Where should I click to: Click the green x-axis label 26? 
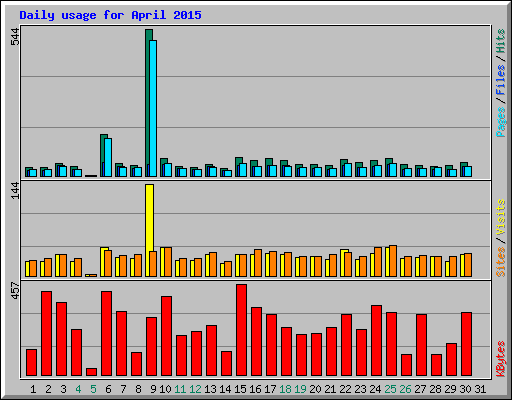pos(405,389)
